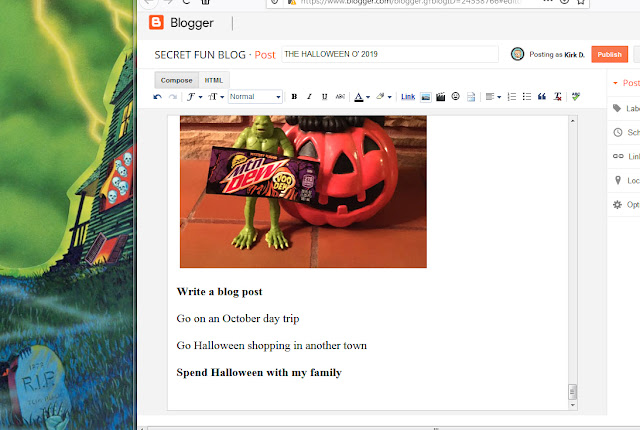Open the font family menu
This screenshot has height=430, width=640.
[194, 97]
